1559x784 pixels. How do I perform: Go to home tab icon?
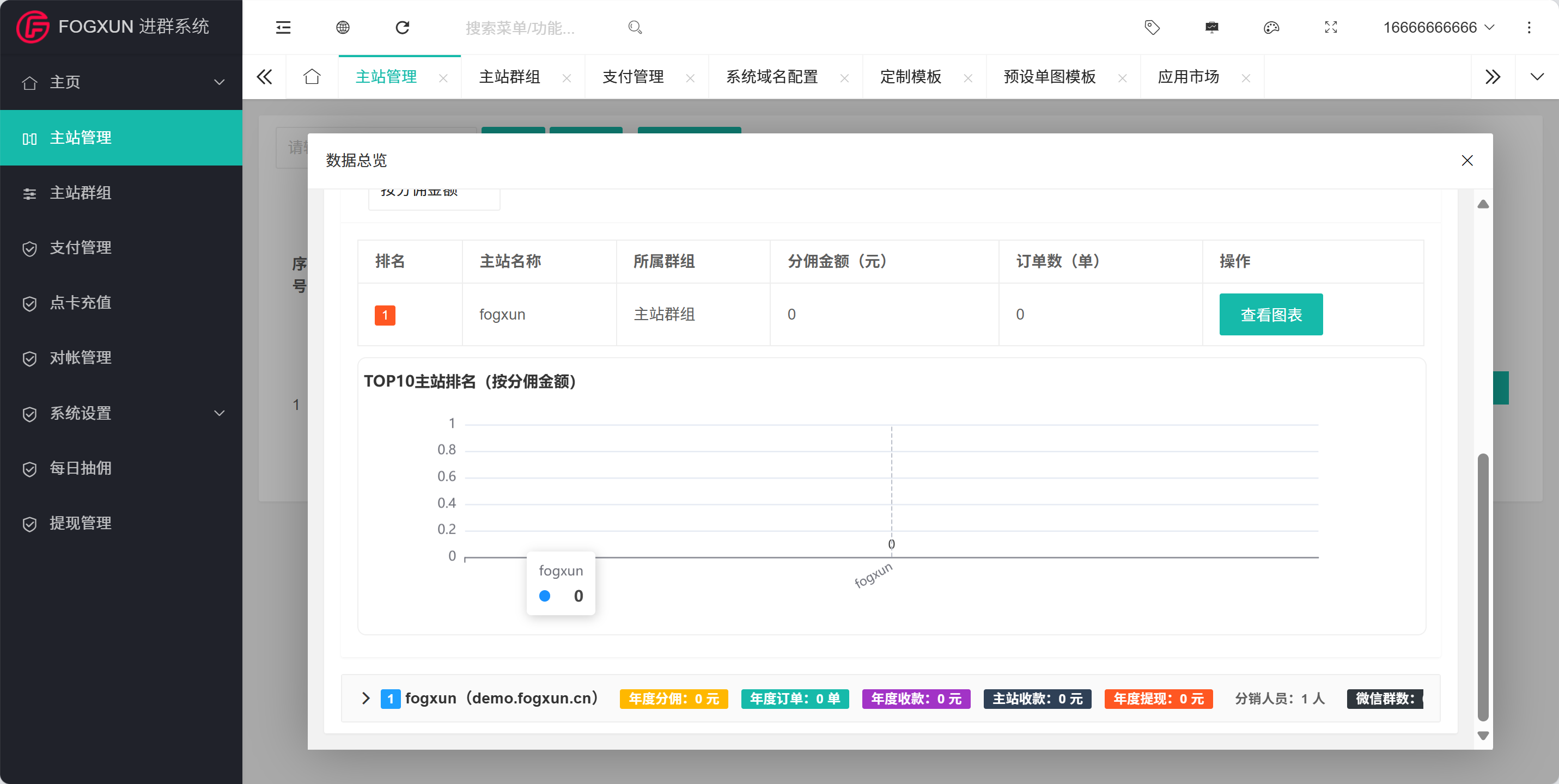coord(312,77)
